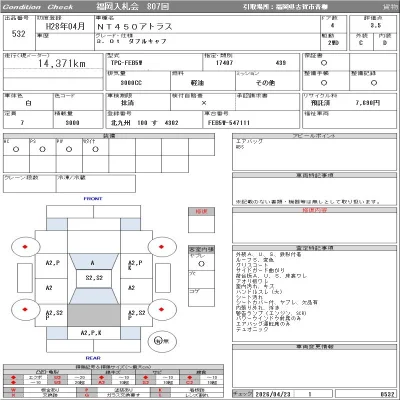Click the chassis number FEB5W-547111
The image size is (400, 400).
point(229,123)
